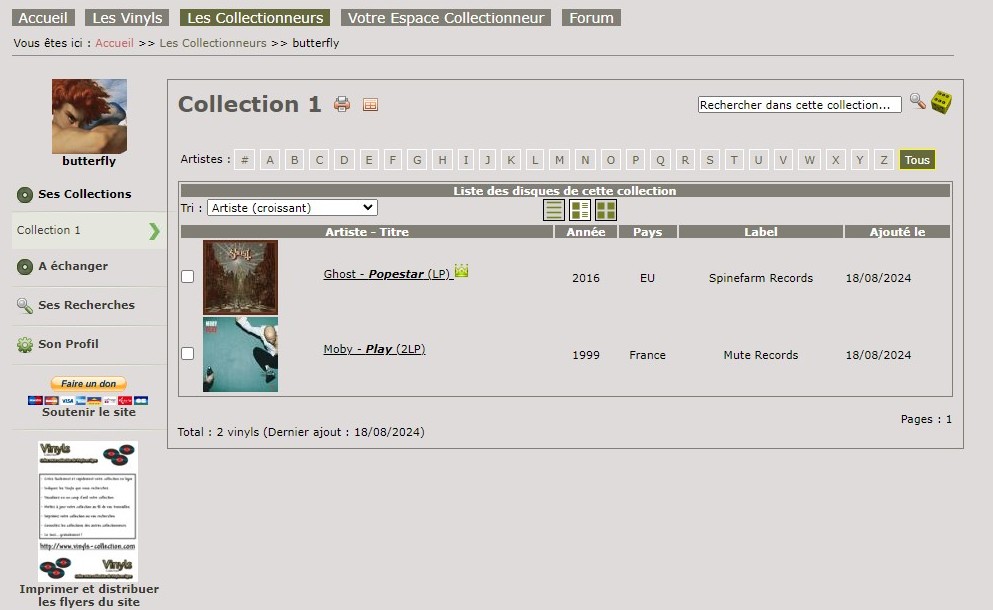
Task: Click into the collection search field
Action: tap(799, 105)
